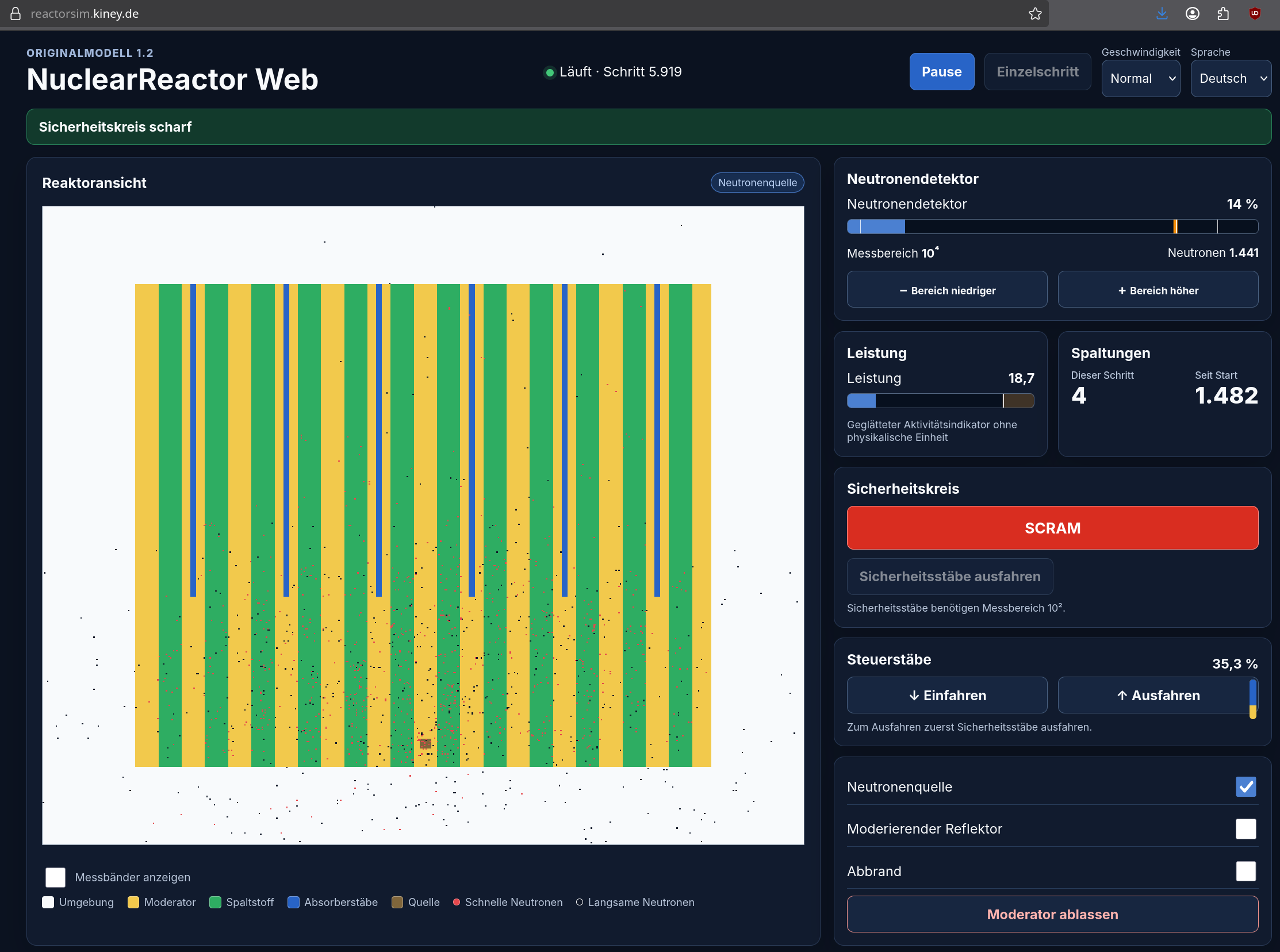Toggle Messbänder anzeigen checkbox
The image size is (1280, 952).
[55, 877]
